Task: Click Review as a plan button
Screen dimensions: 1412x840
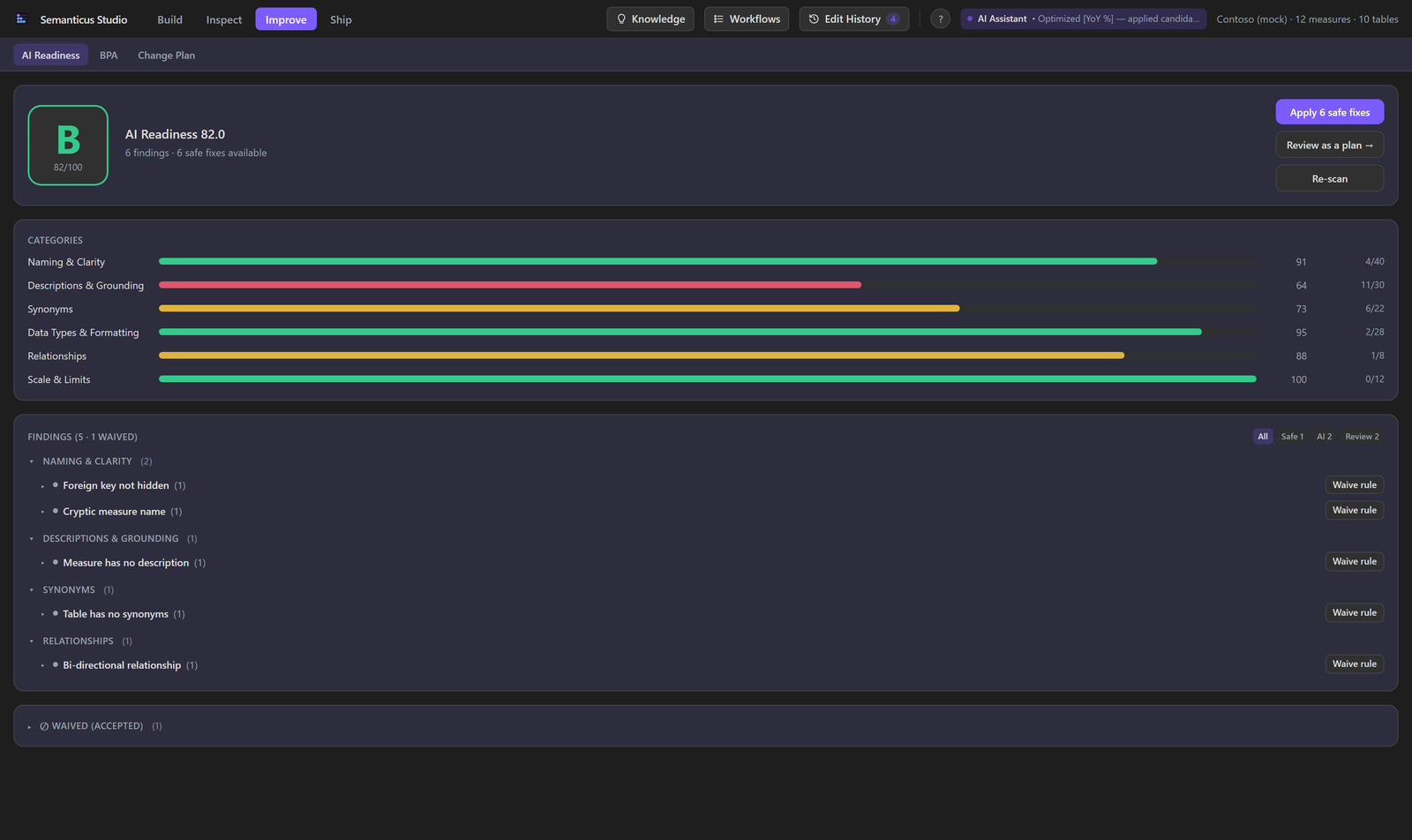Action: pyautogui.click(x=1329, y=145)
